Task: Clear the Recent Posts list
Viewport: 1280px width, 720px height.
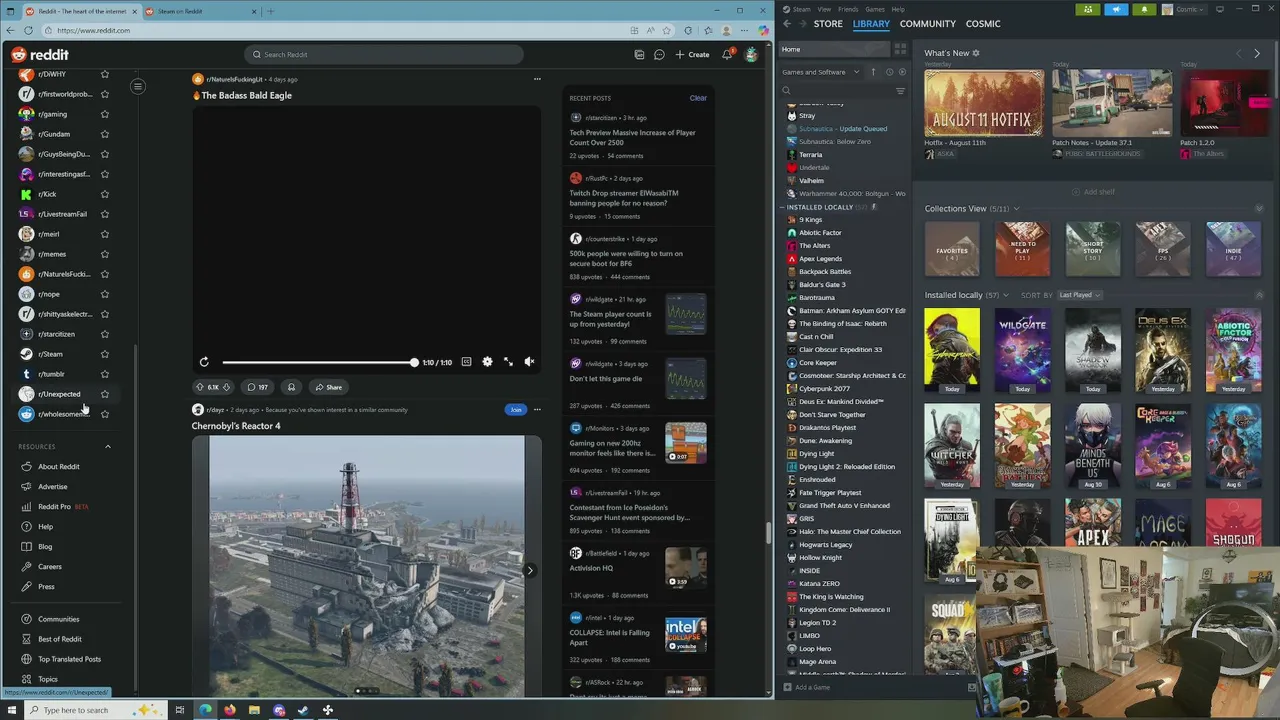Action: coord(698,98)
